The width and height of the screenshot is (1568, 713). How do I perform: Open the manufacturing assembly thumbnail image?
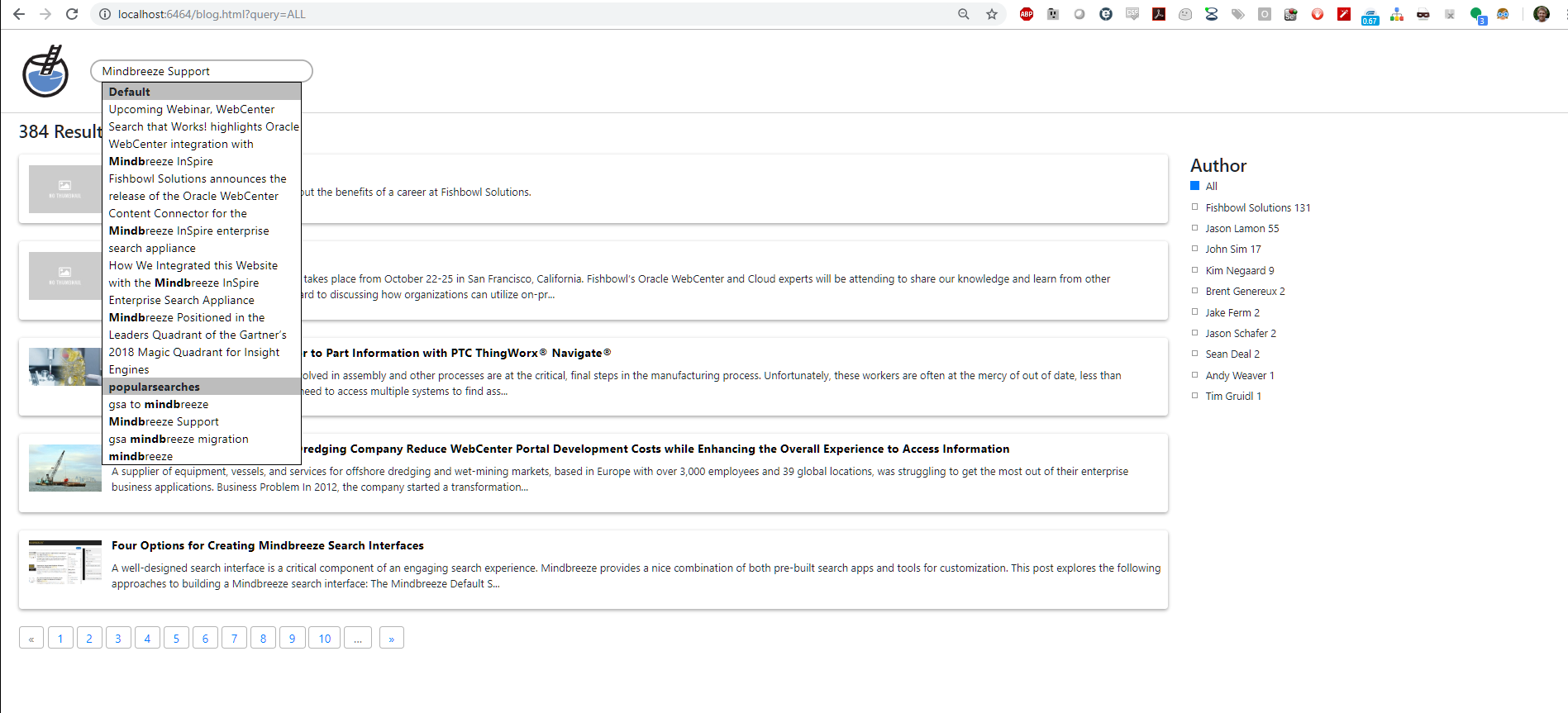(x=65, y=367)
